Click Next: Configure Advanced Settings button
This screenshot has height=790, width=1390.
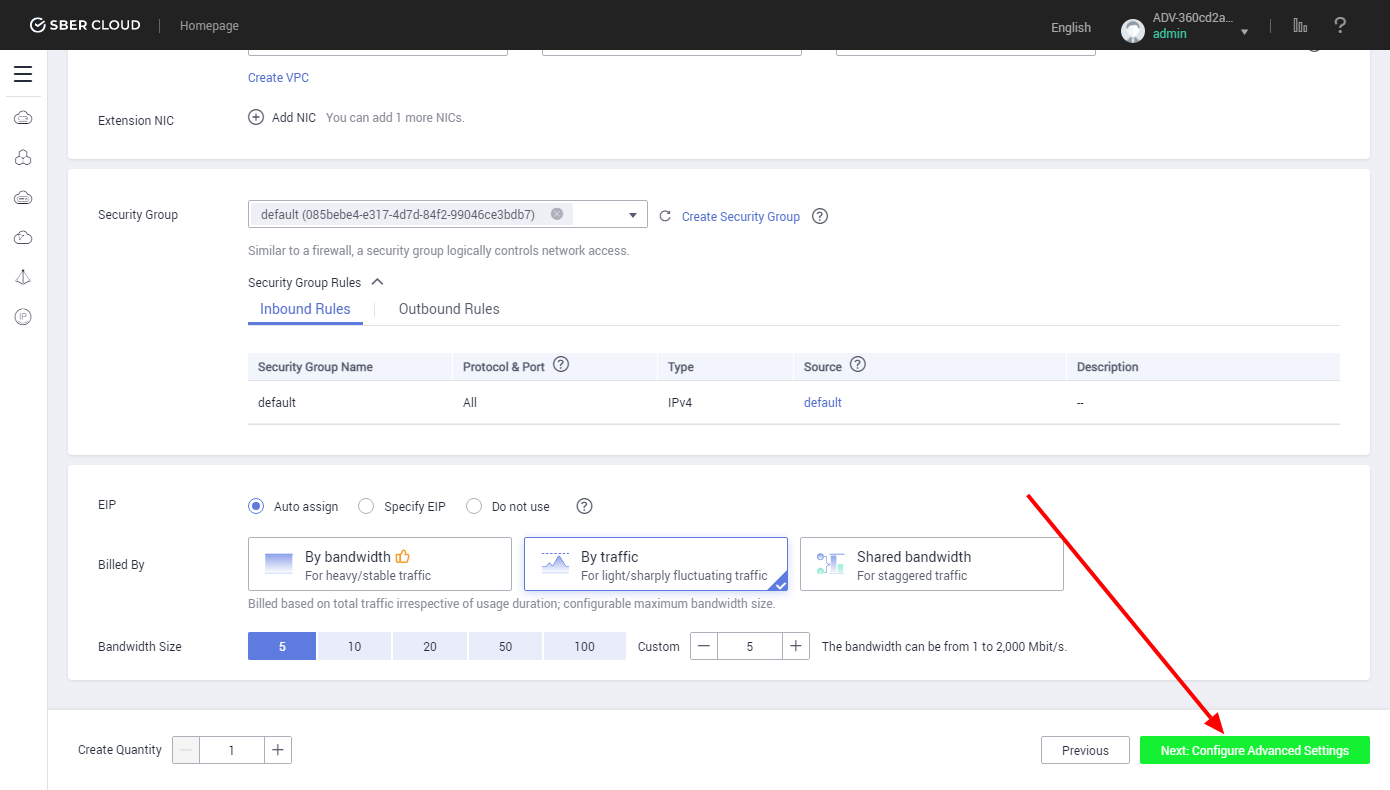point(1254,750)
